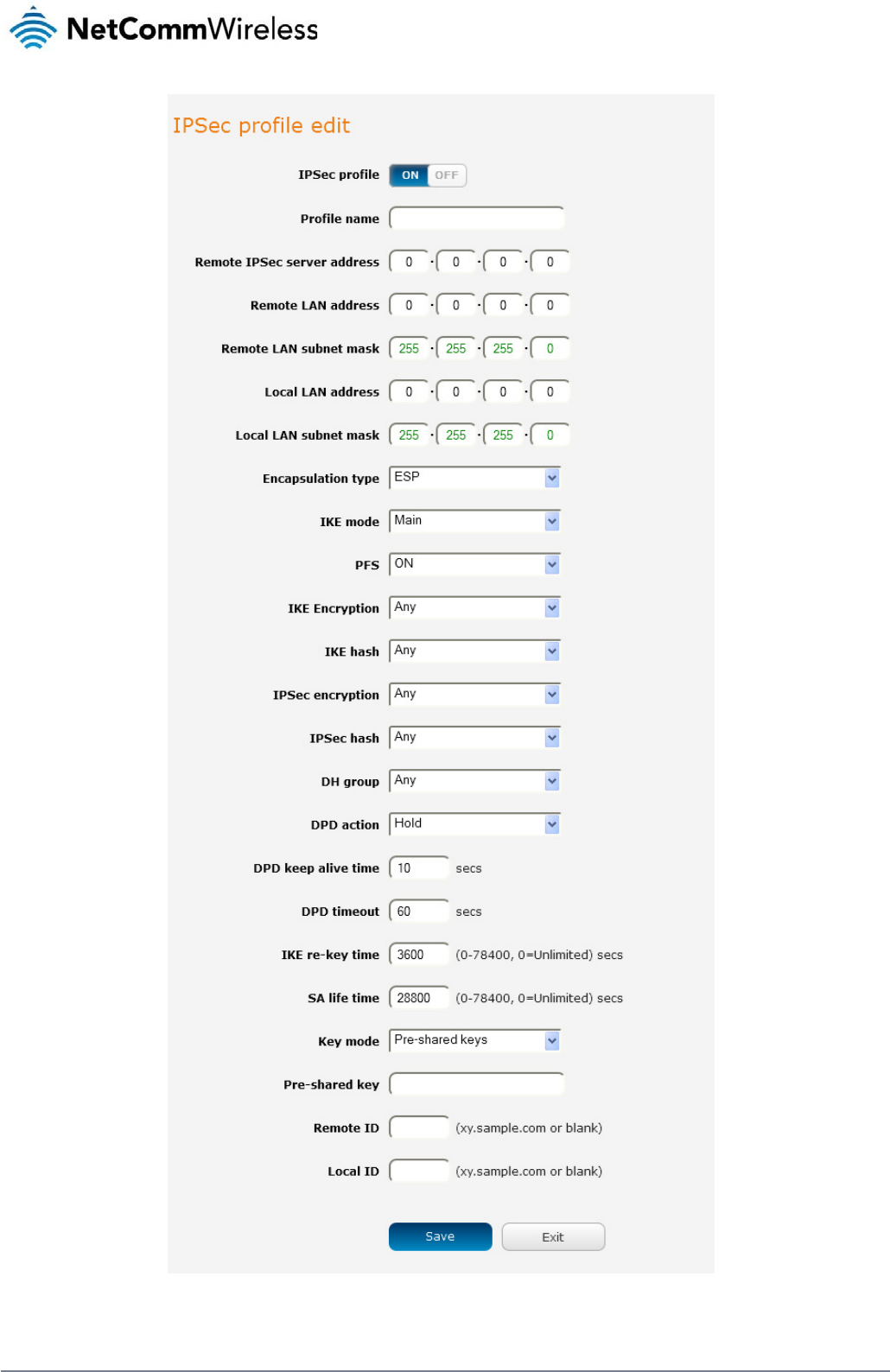The image size is (890, 1372).
Task: Click the ON side of IPSec profile switch
Action: (x=410, y=175)
